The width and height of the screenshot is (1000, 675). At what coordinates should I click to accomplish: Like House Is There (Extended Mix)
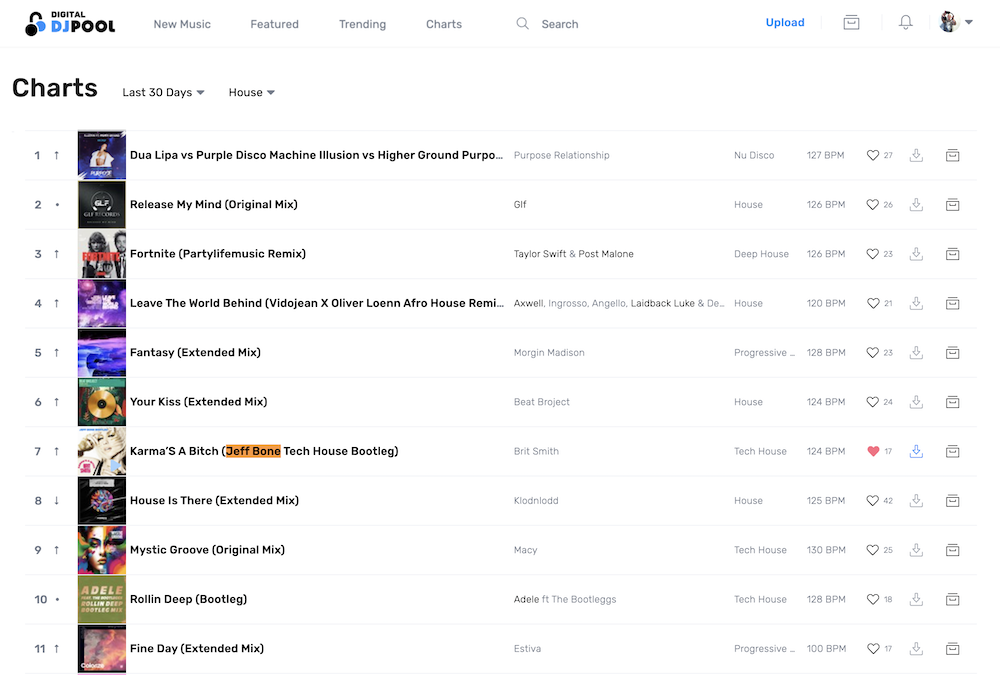[x=872, y=501]
